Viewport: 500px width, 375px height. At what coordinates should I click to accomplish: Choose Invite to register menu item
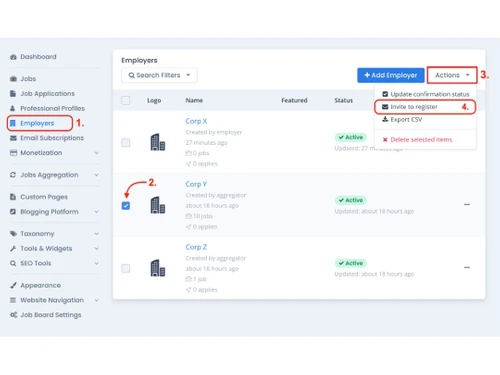click(425, 107)
